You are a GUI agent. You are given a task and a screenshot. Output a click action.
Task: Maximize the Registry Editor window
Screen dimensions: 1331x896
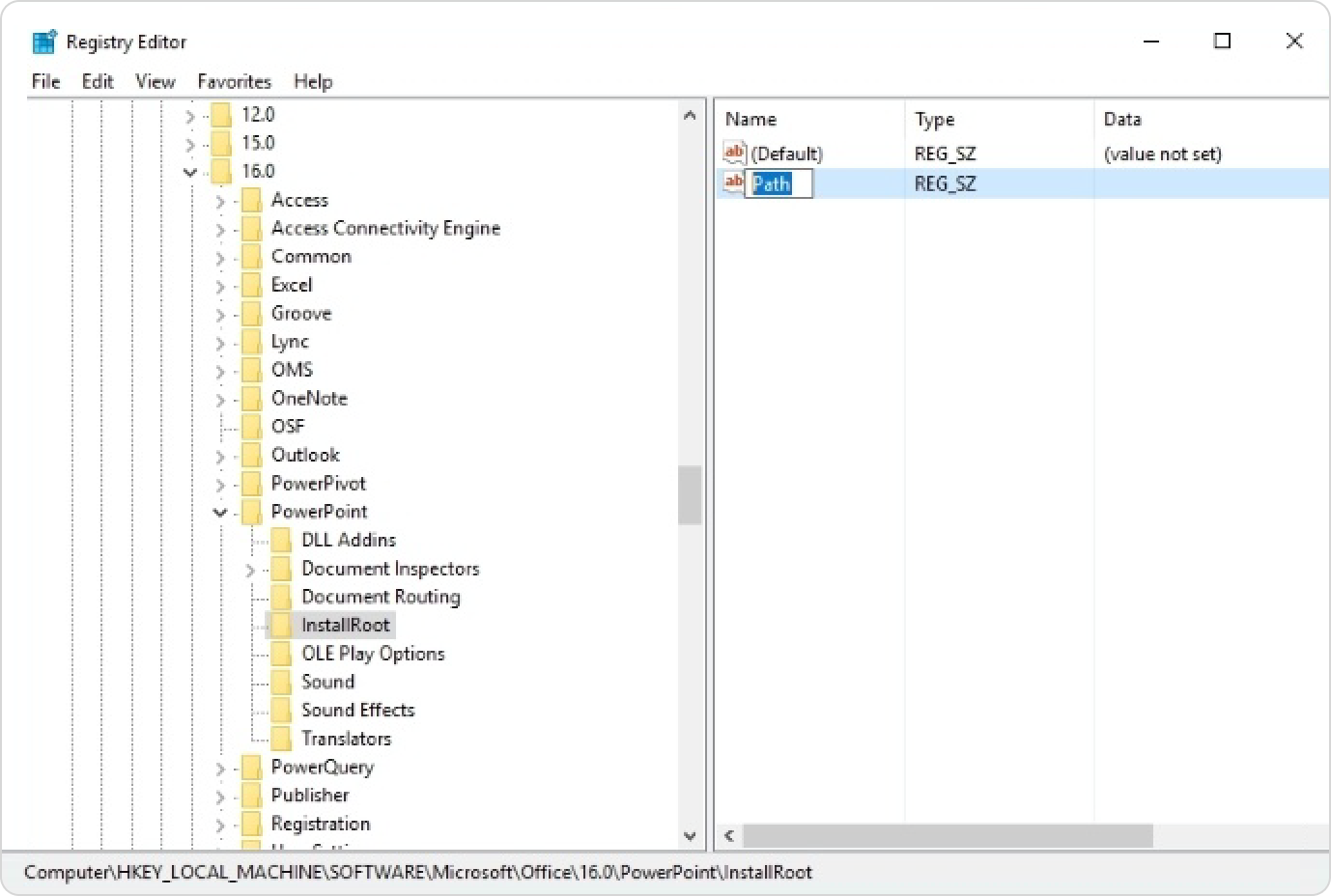click(x=1222, y=41)
